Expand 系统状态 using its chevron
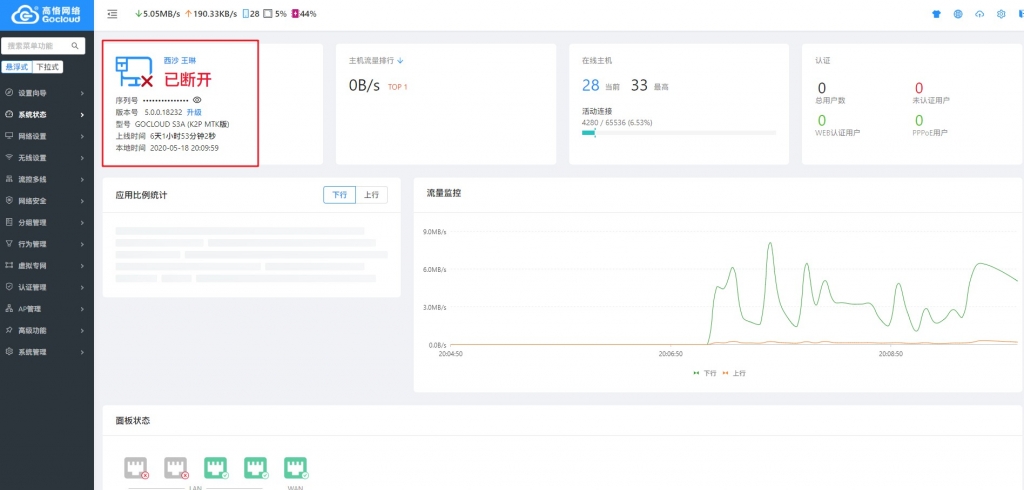The image size is (1024, 490). pos(82,115)
